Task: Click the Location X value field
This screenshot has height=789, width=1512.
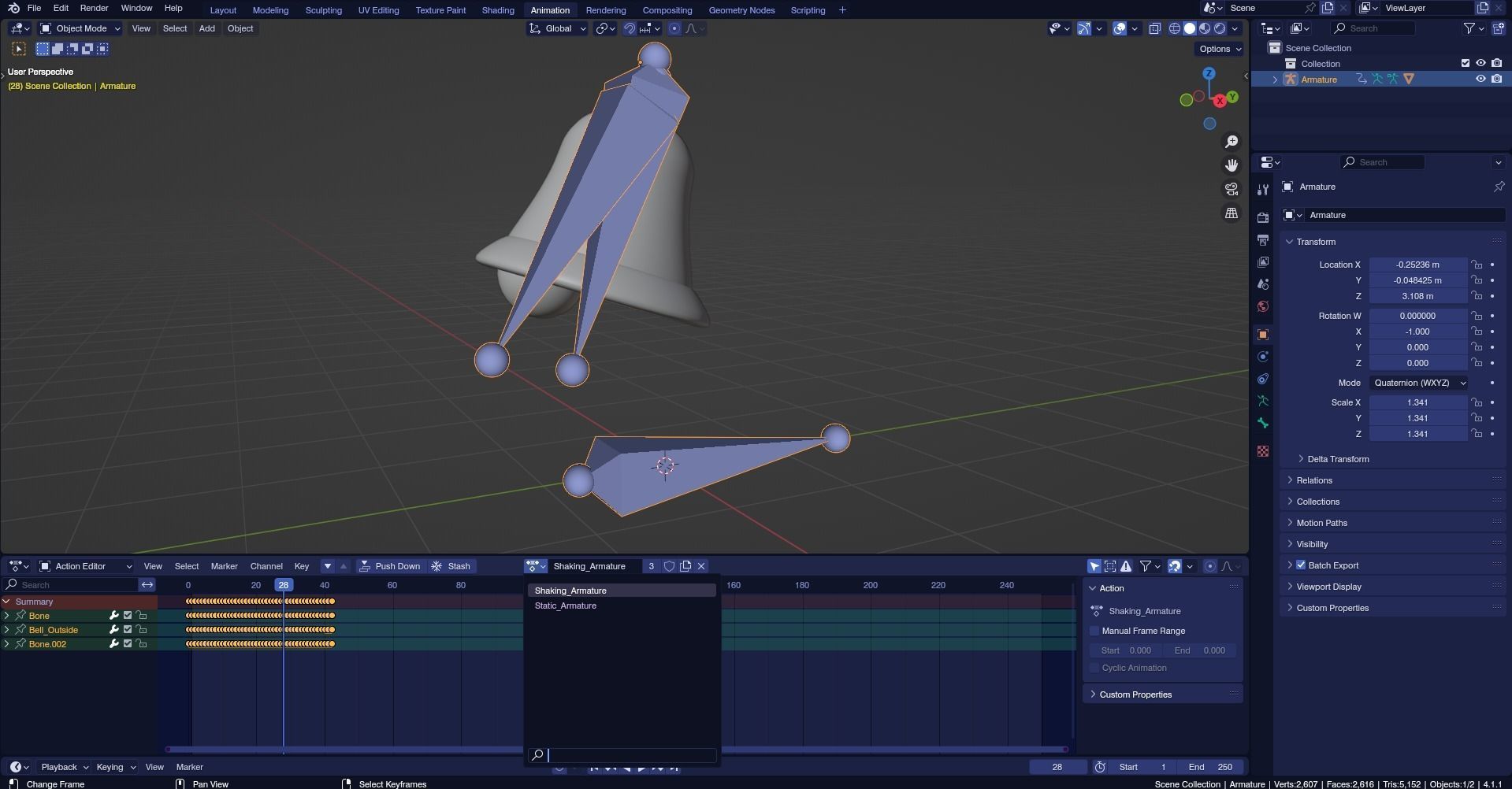Action: coord(1417,265)
